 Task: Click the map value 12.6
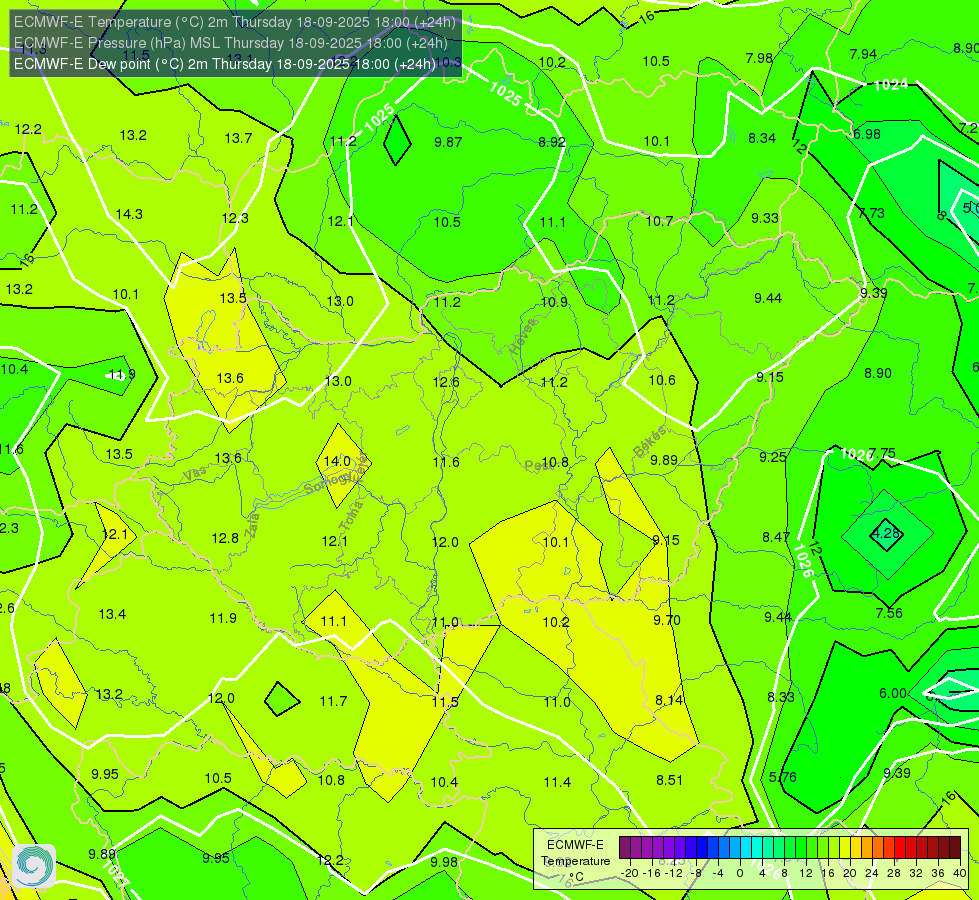point(446,382)
